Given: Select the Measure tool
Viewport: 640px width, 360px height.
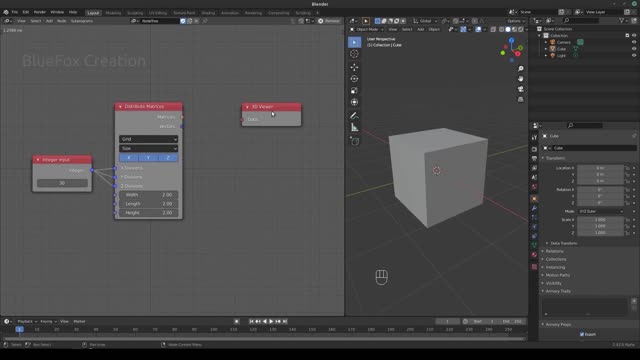Looking at the screenshot, I should pos(354,128).
